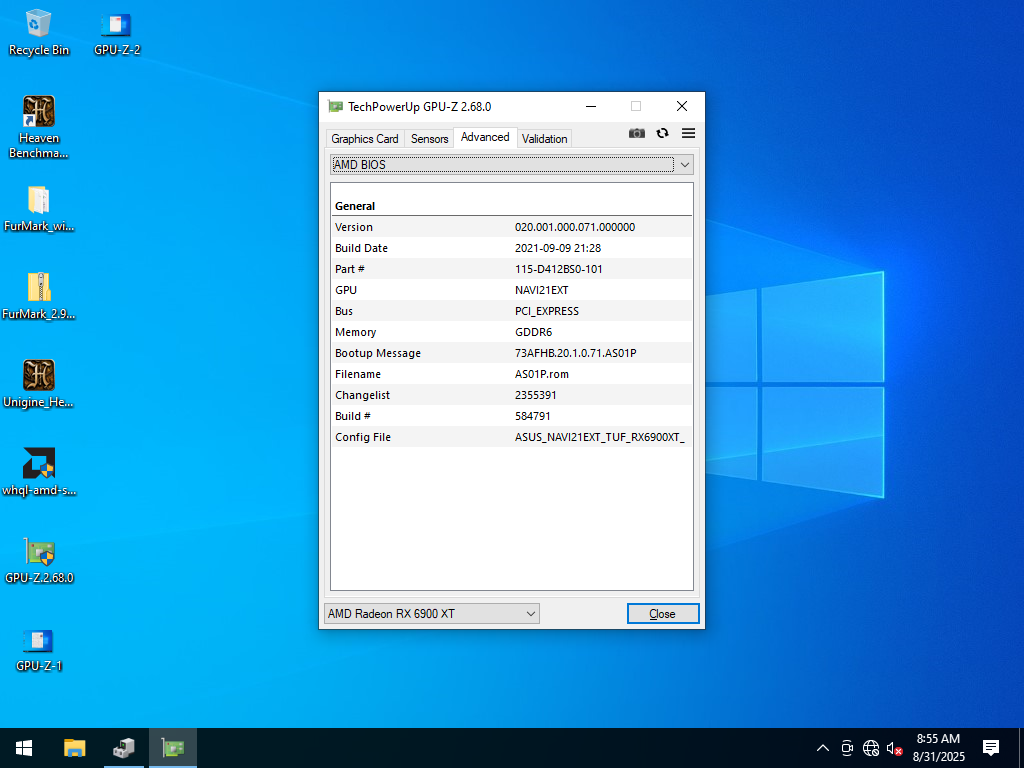Viewport: 1024px width, 768px height.
Task: Click the Bootup Message value 73AFHB.20.1.0.71.AS01P
Action: (575, 353)
